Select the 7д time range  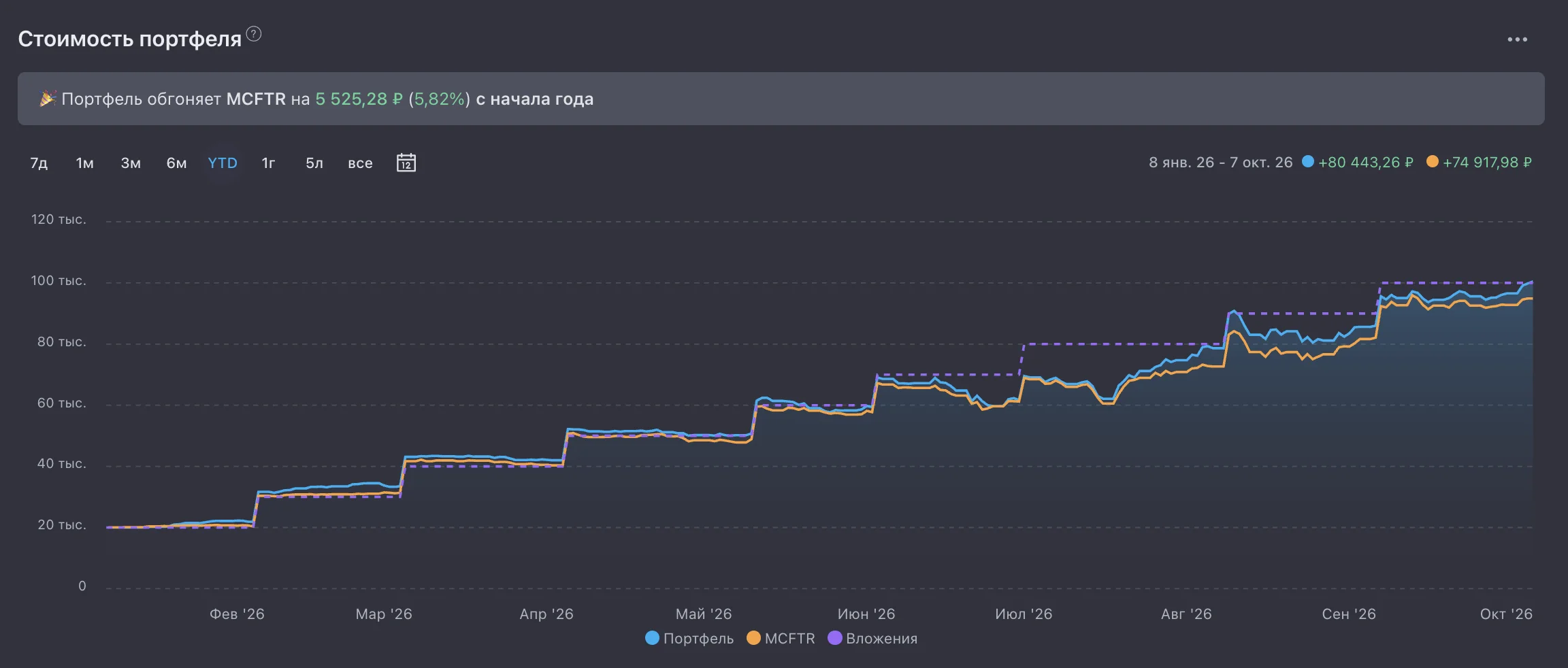point(39,163)
